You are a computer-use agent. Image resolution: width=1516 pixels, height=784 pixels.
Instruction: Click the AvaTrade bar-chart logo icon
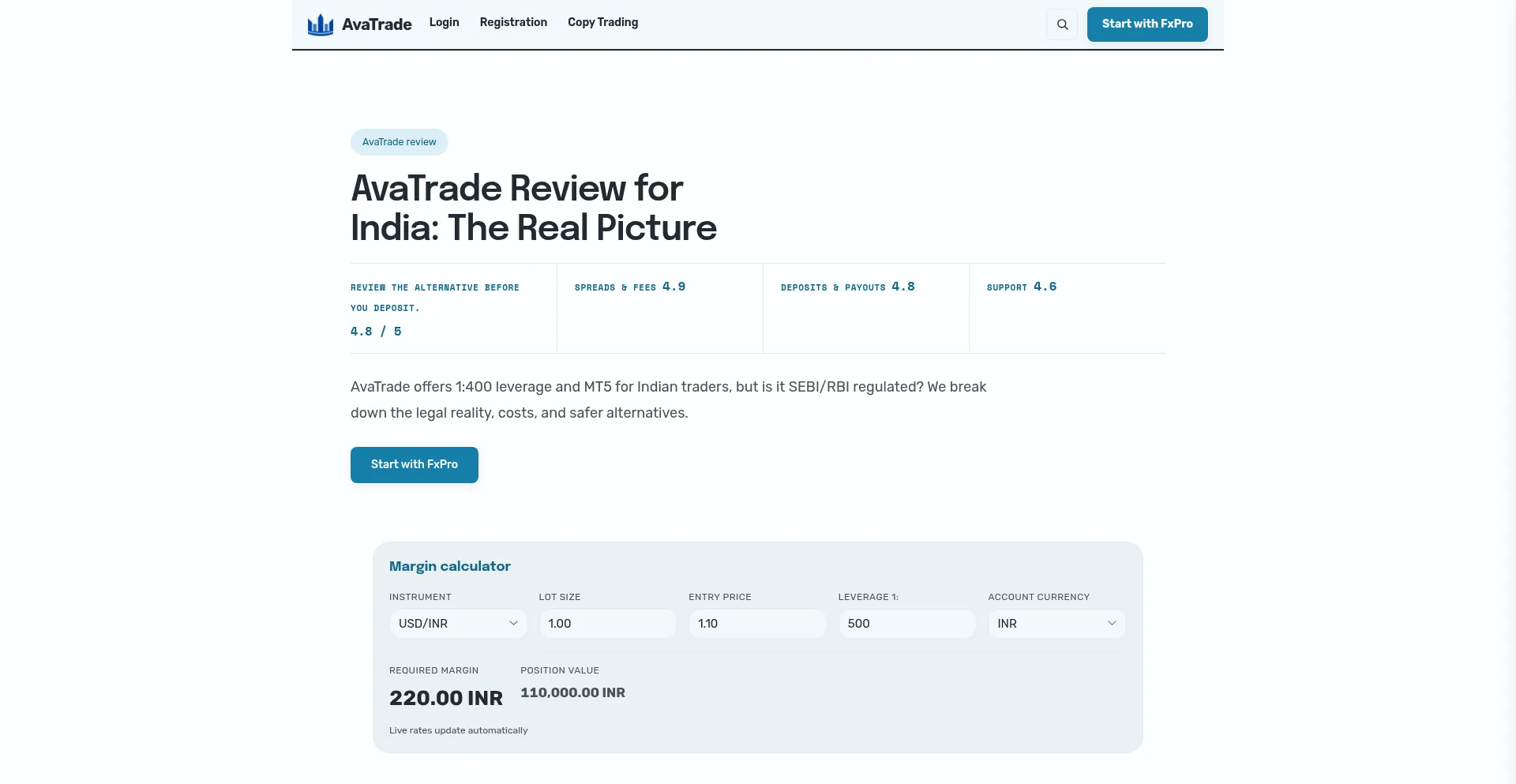321,24
